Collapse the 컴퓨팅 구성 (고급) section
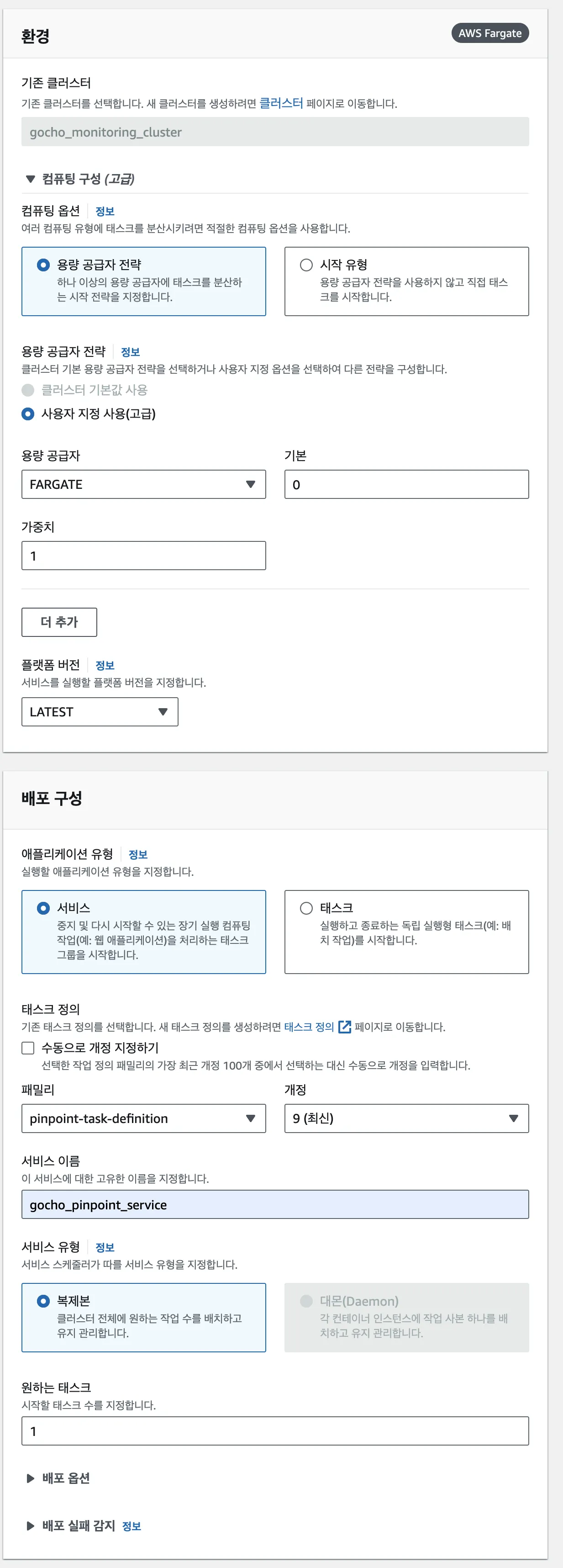 [31, 179]
